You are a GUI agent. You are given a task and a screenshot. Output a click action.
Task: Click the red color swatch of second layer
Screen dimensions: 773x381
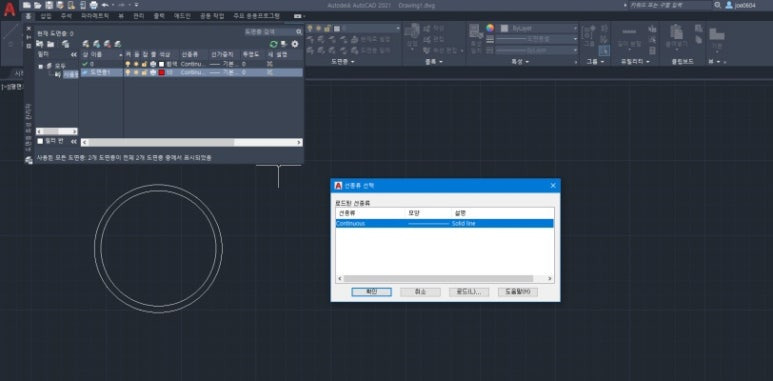pos(161,72)
